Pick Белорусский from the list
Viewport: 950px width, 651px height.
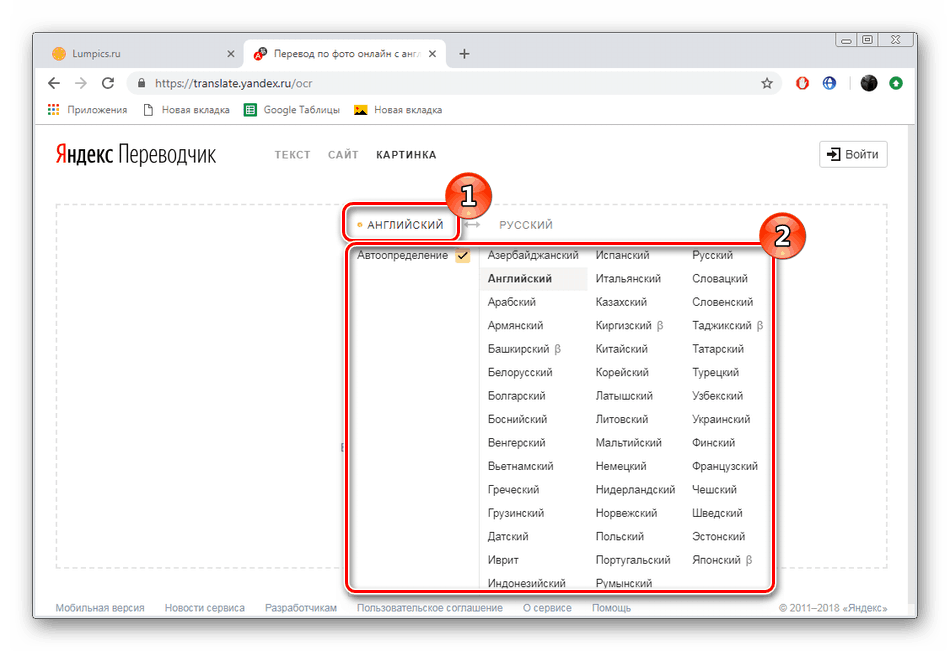520,372
